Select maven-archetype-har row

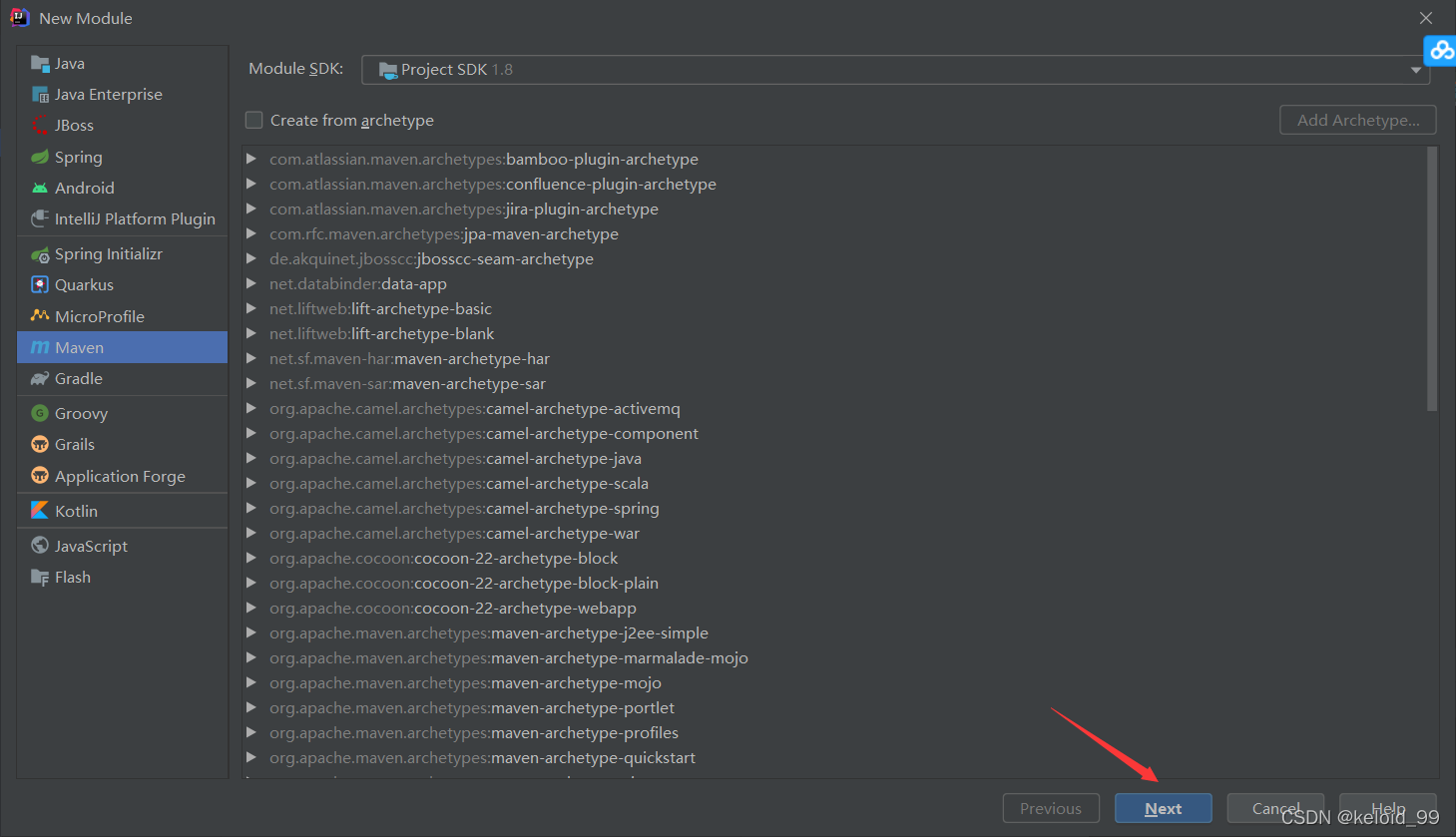tap(834, 359)
